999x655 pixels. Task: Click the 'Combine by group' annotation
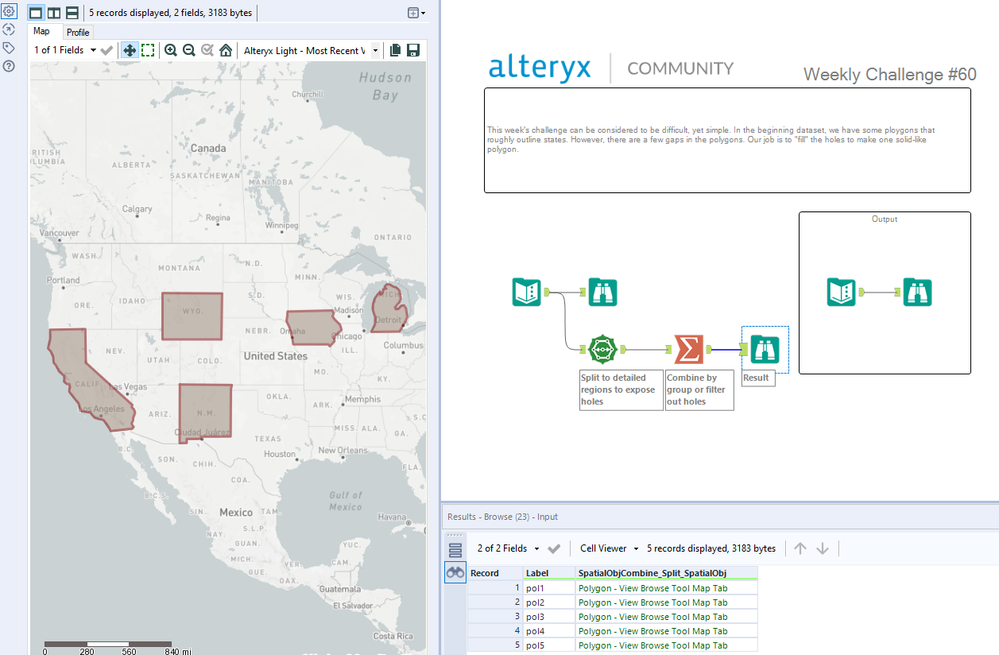pos(699,390)
